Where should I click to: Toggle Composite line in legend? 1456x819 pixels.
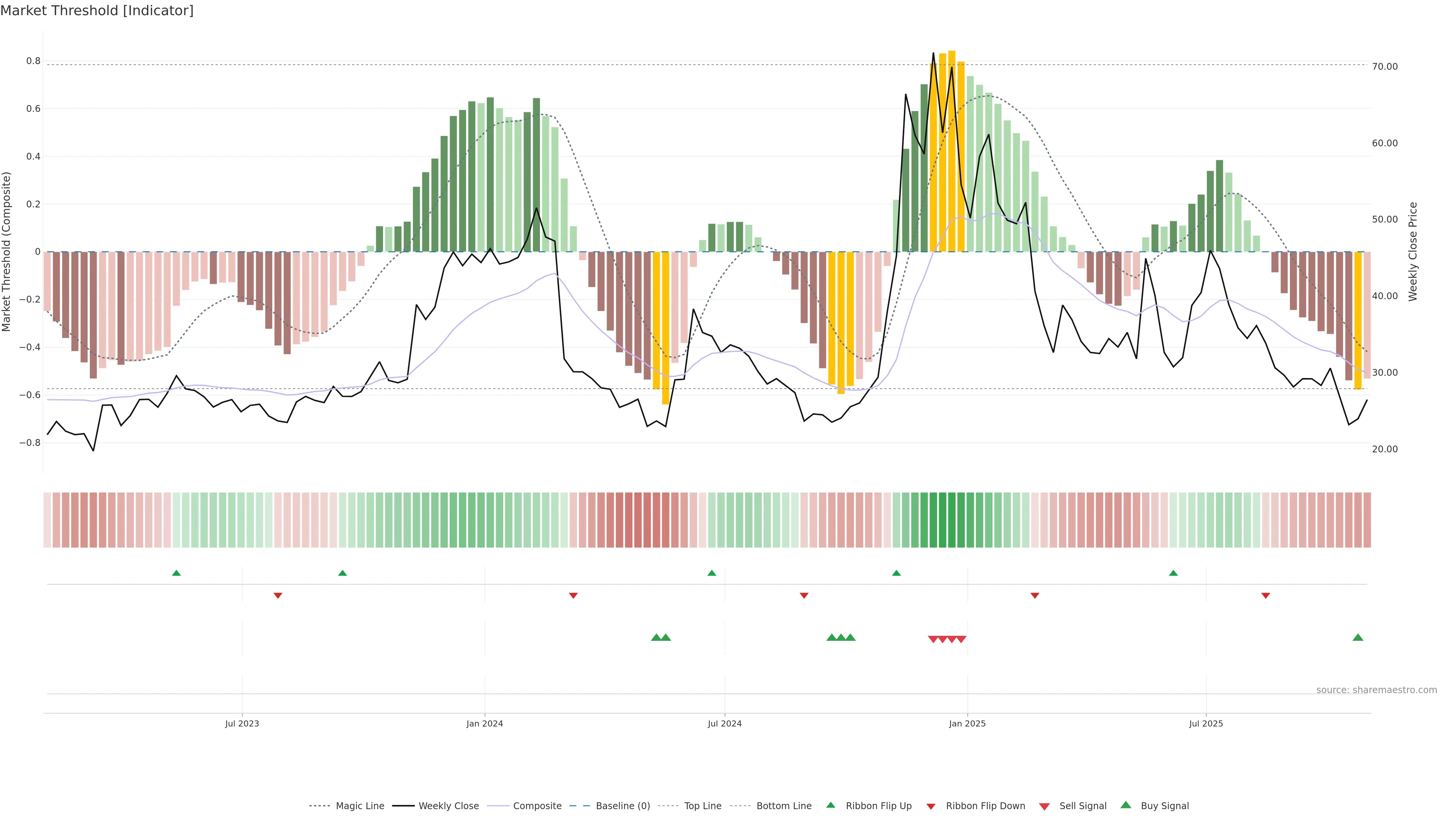pyautogui.click(x=537, y=806)
